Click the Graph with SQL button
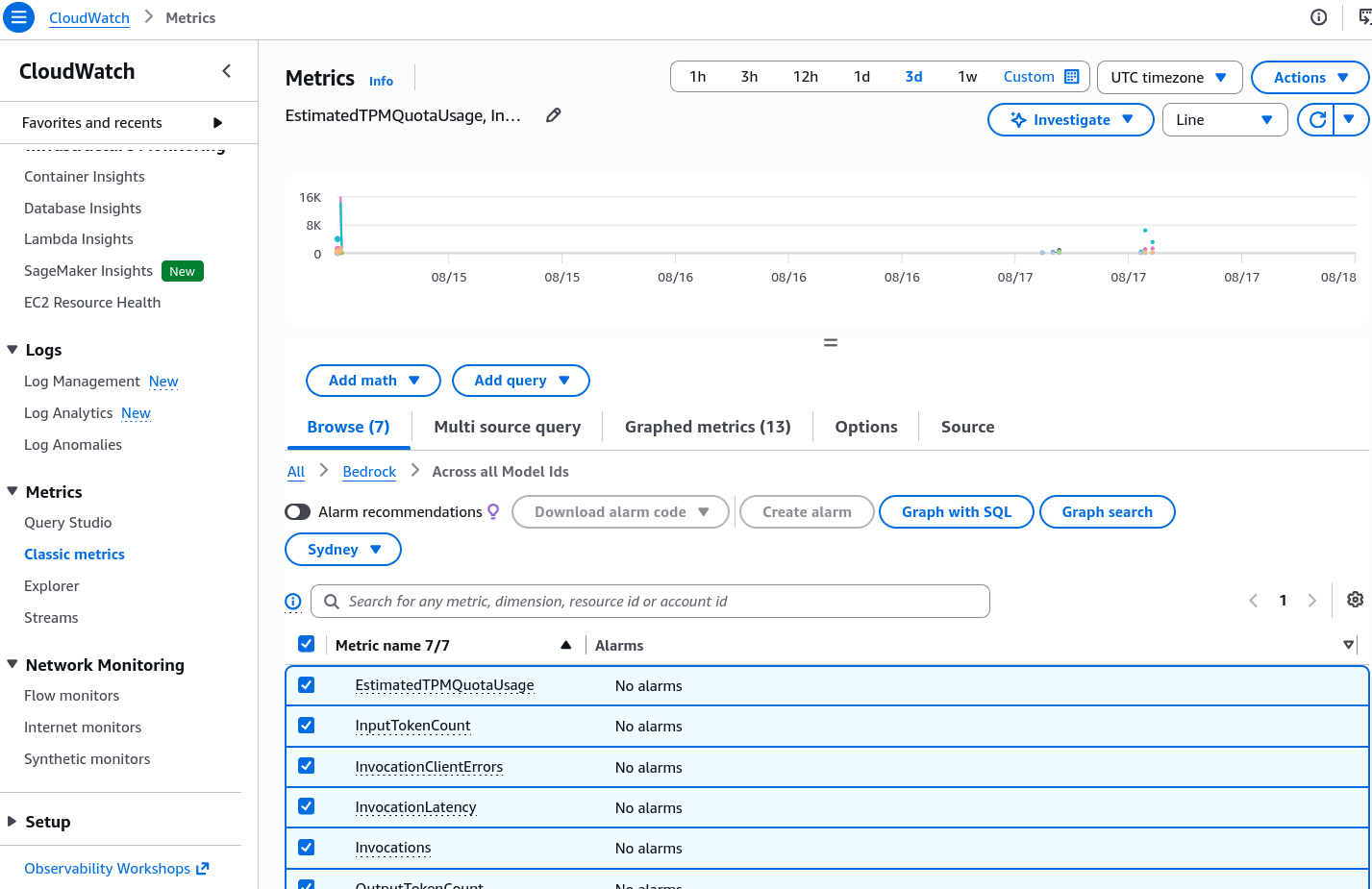The width and height of the screenshot is (1372, 889). click(957, 512)
